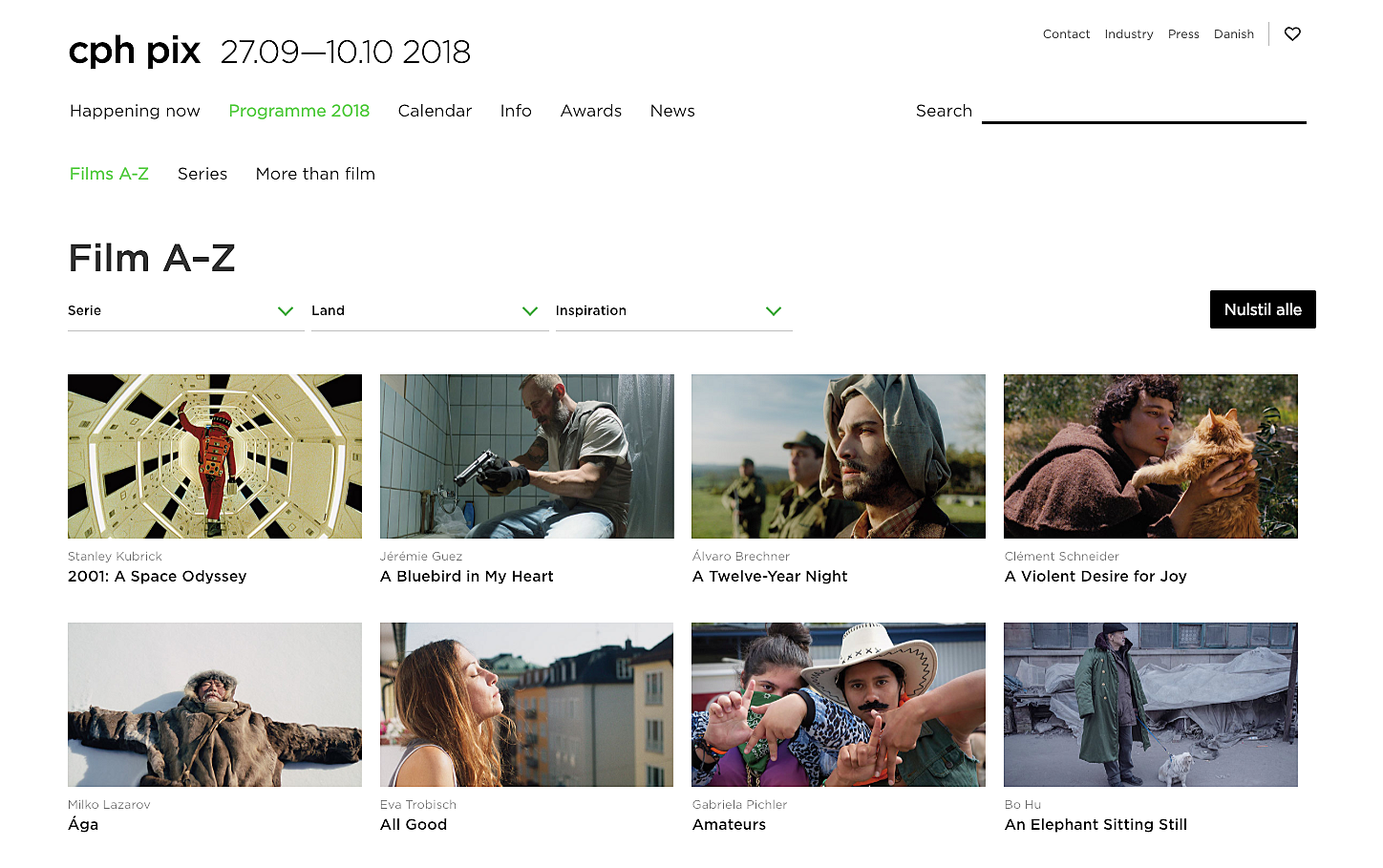Click the title 2001: A Space Odyssey
The image size is (1383, 868).
[x=158, y=577]
